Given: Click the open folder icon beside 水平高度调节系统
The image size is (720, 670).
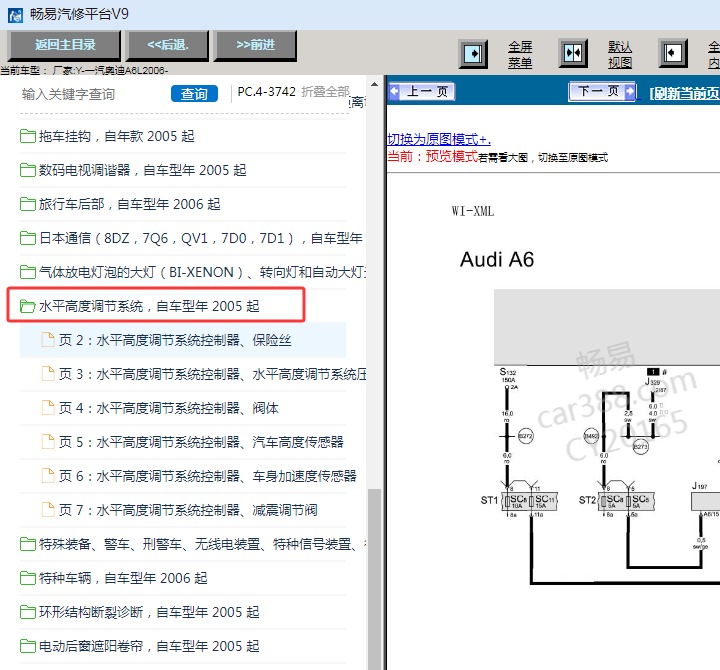Looking at the screenshot, I should tap(28, 306).
